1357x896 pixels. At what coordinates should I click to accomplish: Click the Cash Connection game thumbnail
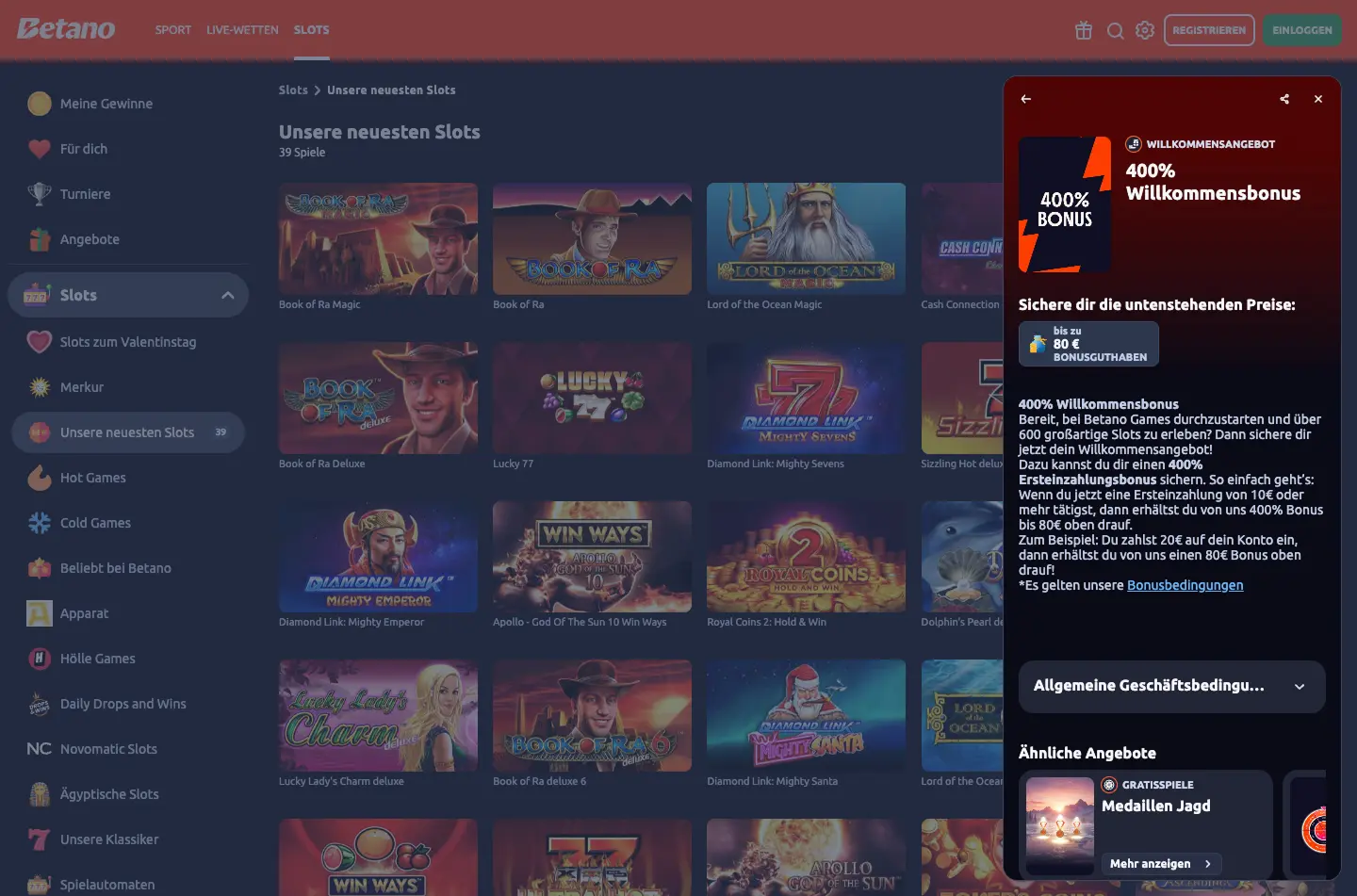962,238
